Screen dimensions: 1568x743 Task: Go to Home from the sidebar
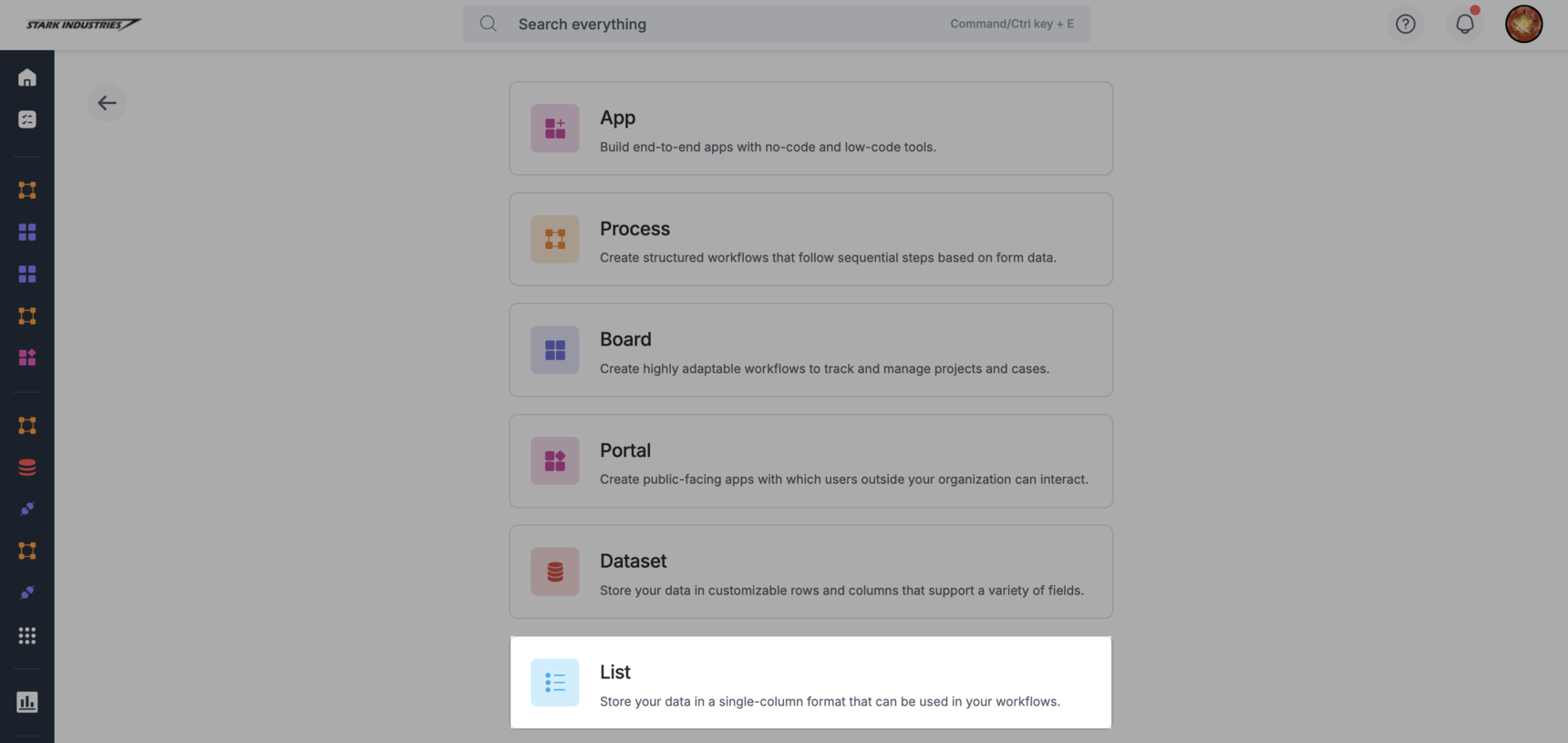tap(27, 77)
